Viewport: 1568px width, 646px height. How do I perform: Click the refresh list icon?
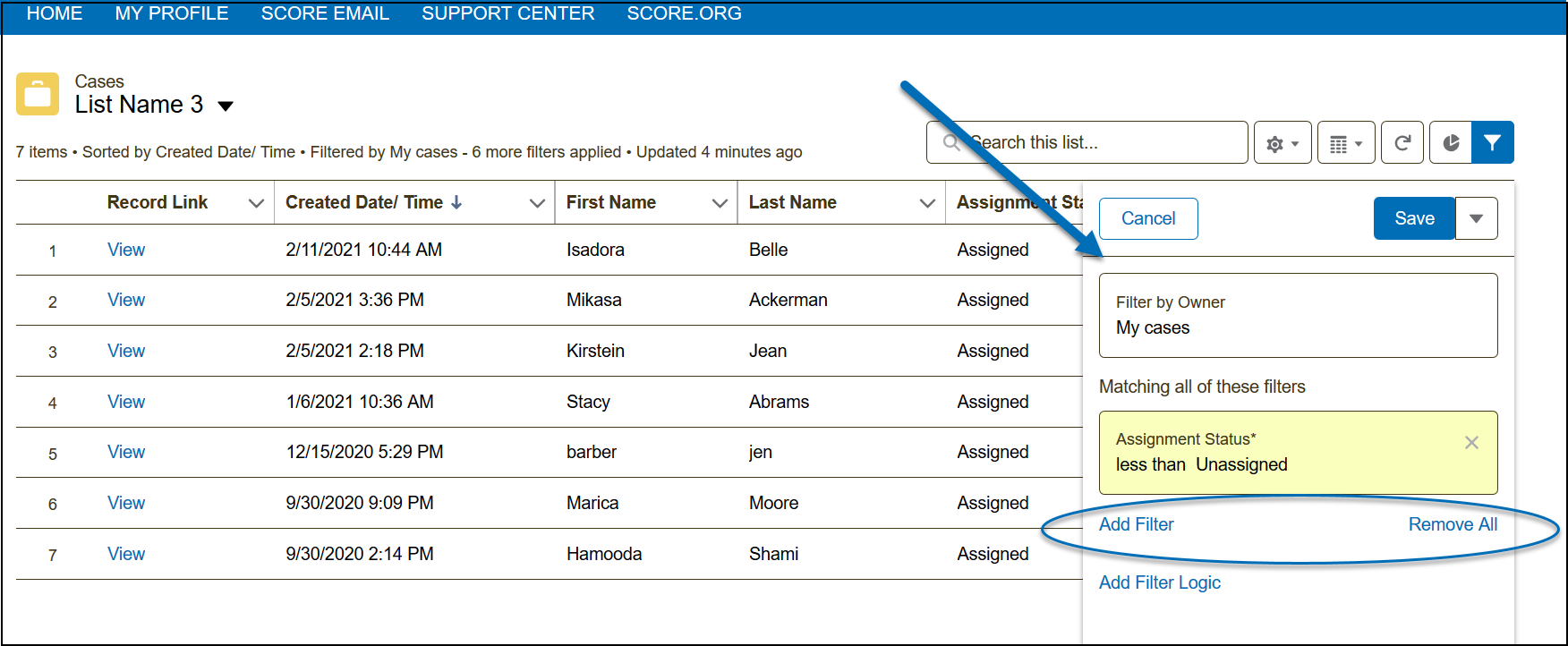click(1402, 143)
